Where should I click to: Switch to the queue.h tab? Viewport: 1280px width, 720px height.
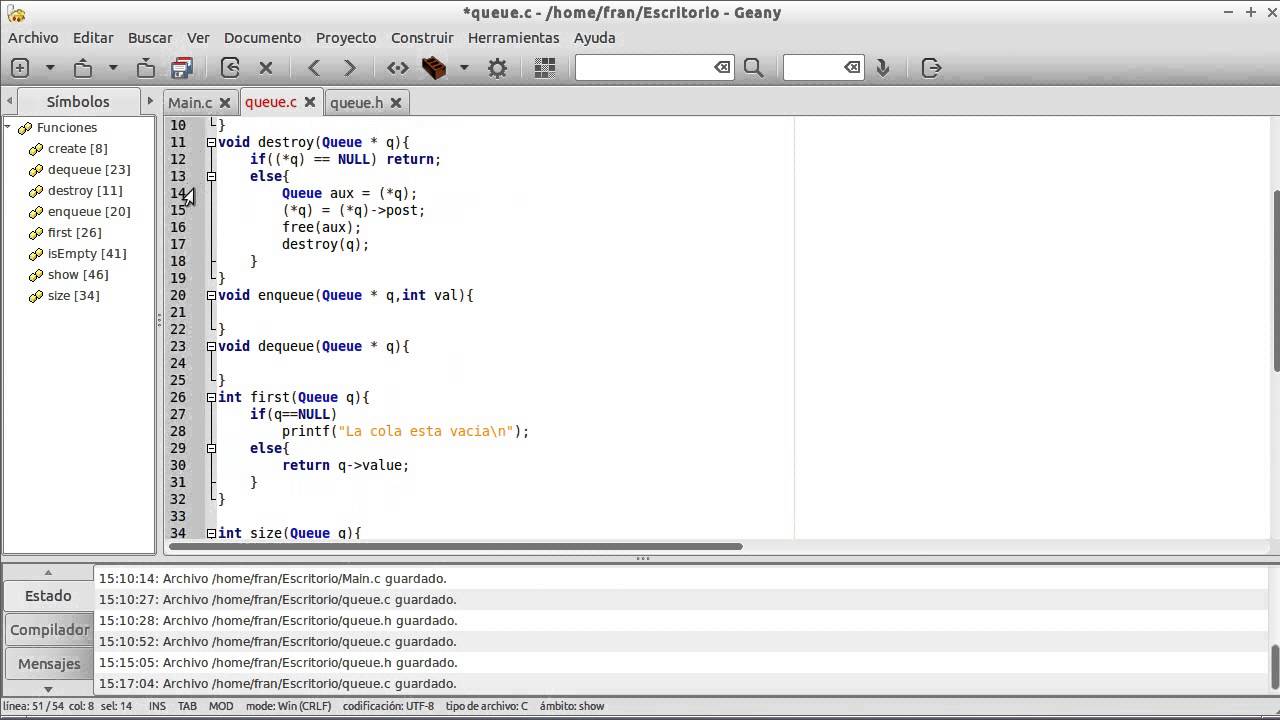[x=356, y=102]
